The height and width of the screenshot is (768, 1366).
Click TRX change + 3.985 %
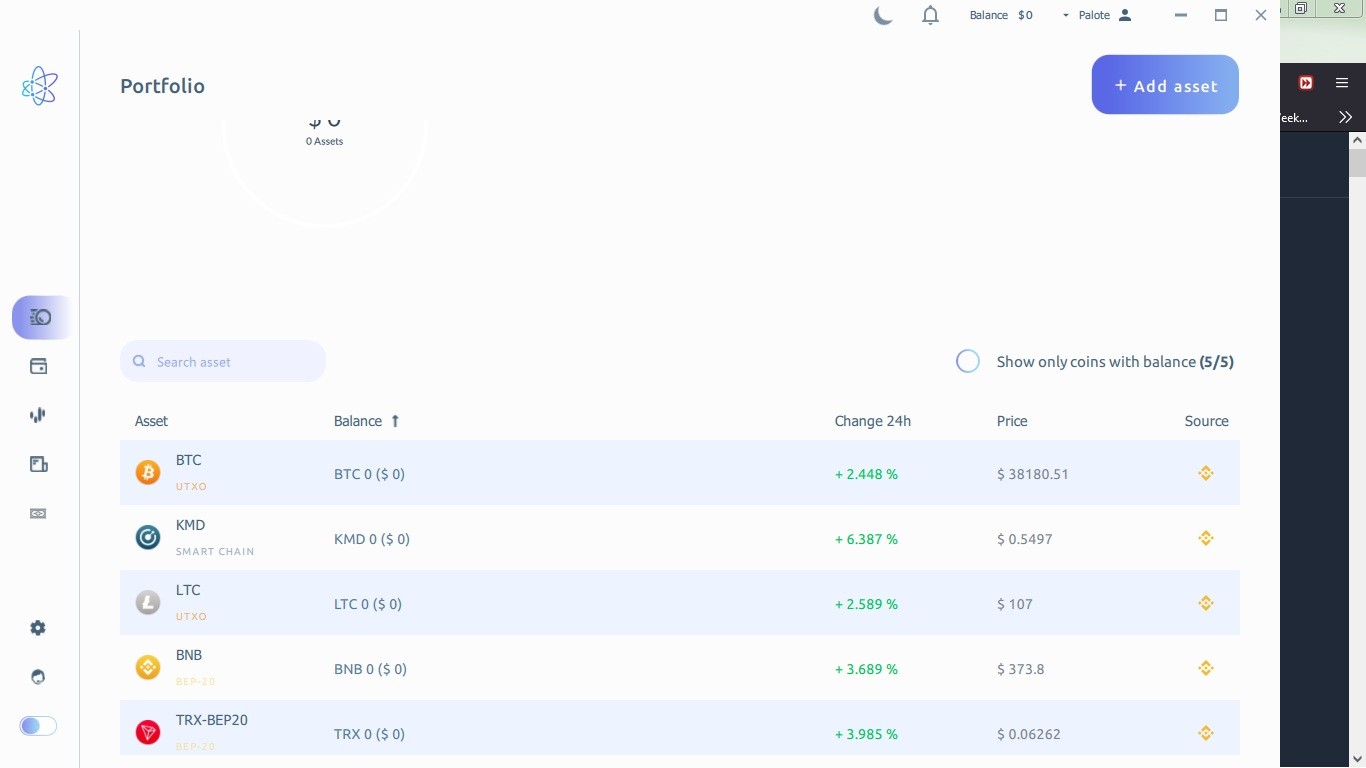pos(866,734)
